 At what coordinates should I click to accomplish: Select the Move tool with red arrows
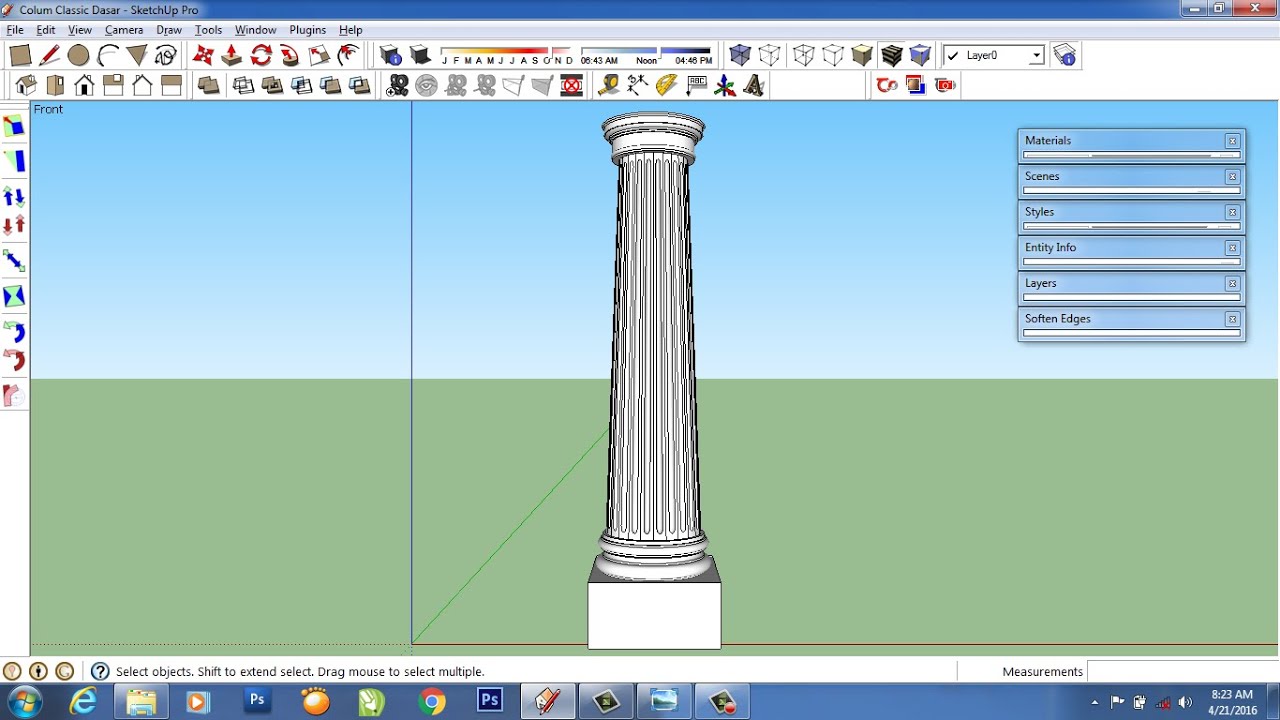coord(203,56)
